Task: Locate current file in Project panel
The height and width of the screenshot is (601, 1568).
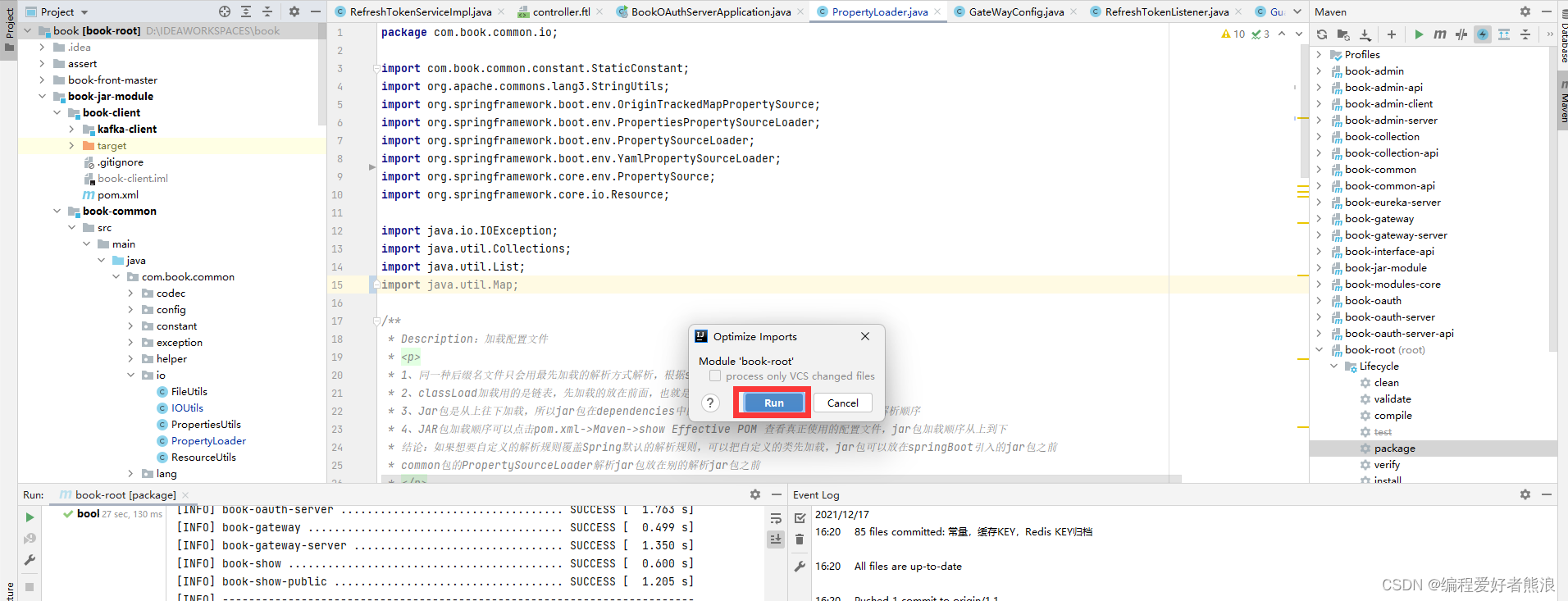Action: click(x=225, y=11)
